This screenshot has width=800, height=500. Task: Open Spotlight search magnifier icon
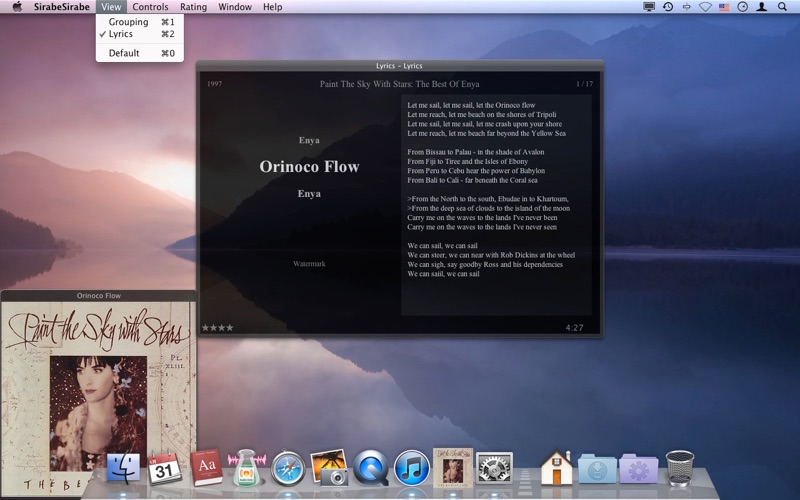tap(782, 7)
